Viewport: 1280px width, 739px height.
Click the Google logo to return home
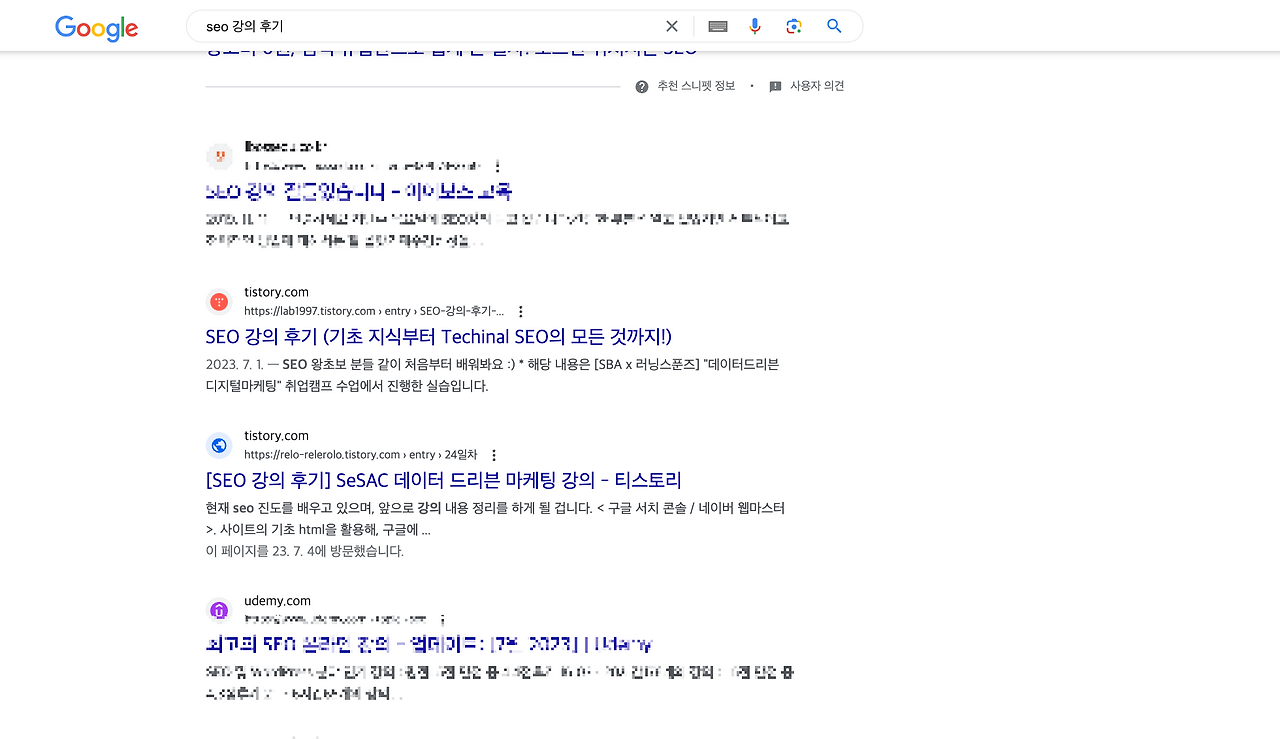click(x=96, y=29)
